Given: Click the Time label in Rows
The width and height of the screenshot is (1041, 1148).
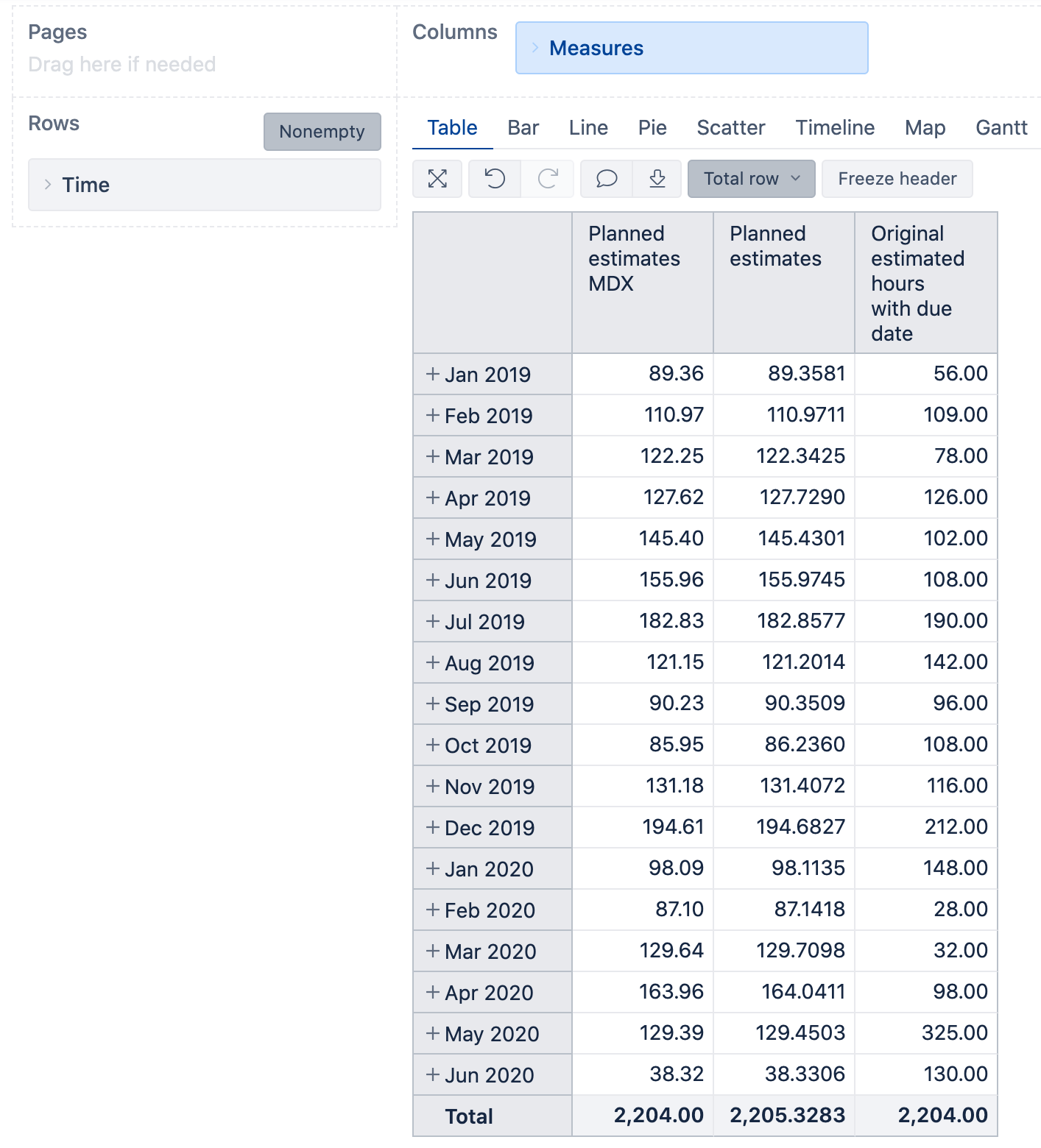Looking at the screenshot, I should tap(86, 185).
